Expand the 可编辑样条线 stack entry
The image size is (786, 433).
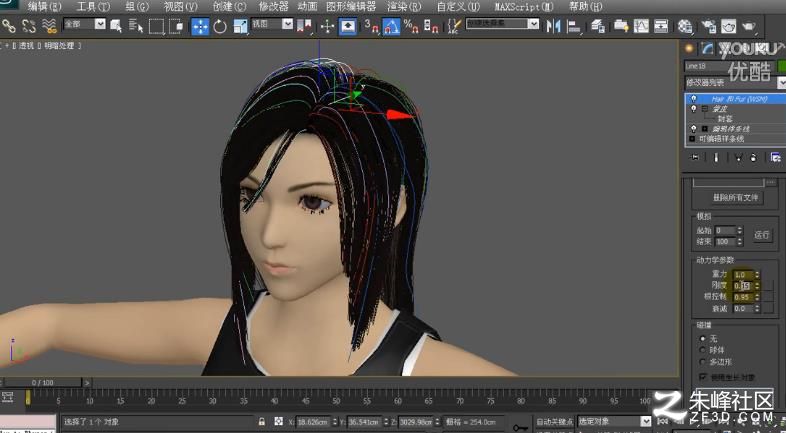tap(692, 139)
